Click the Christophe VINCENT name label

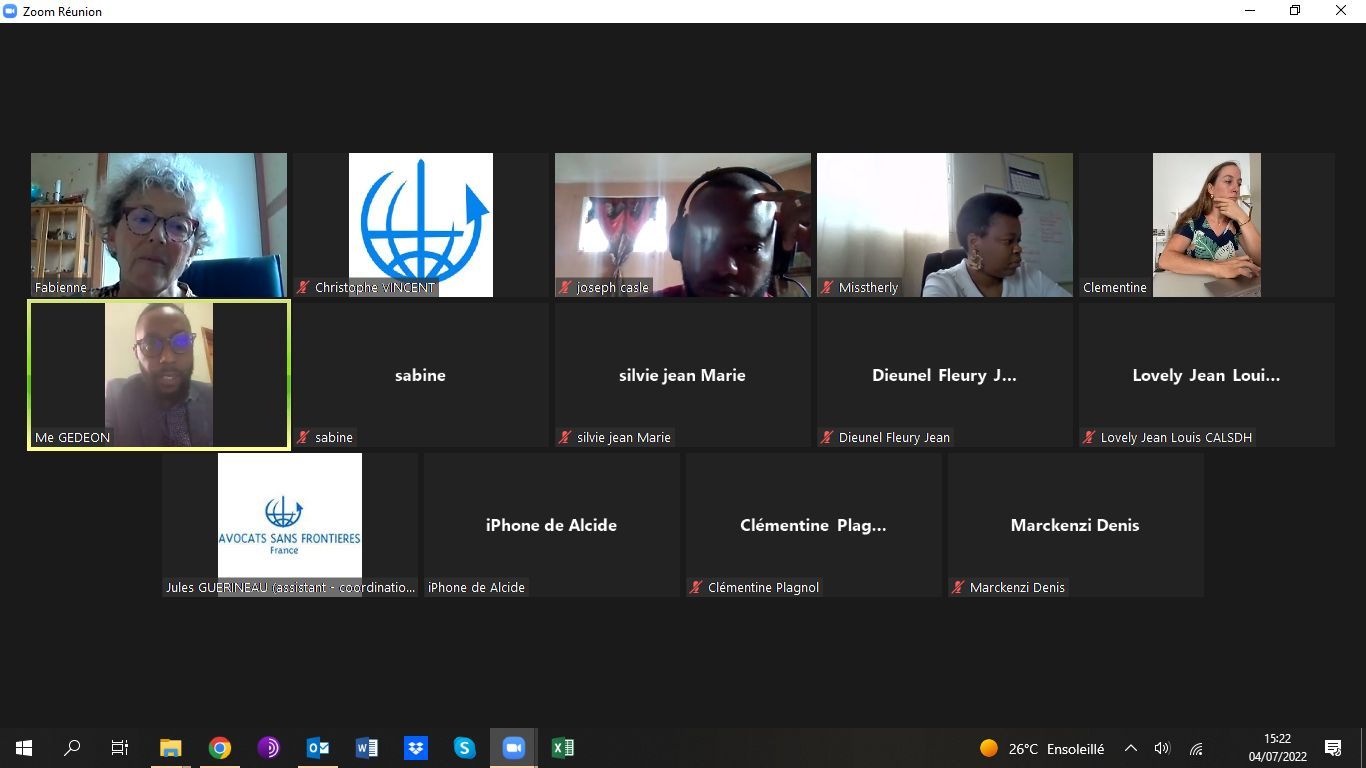[x=375, y=287]
